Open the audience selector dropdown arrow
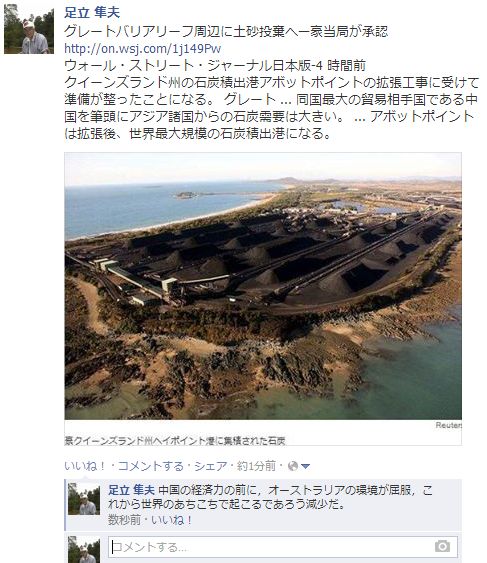Viewport: 487px width, 563px height. pyautogui.click(x=305, y=466)
